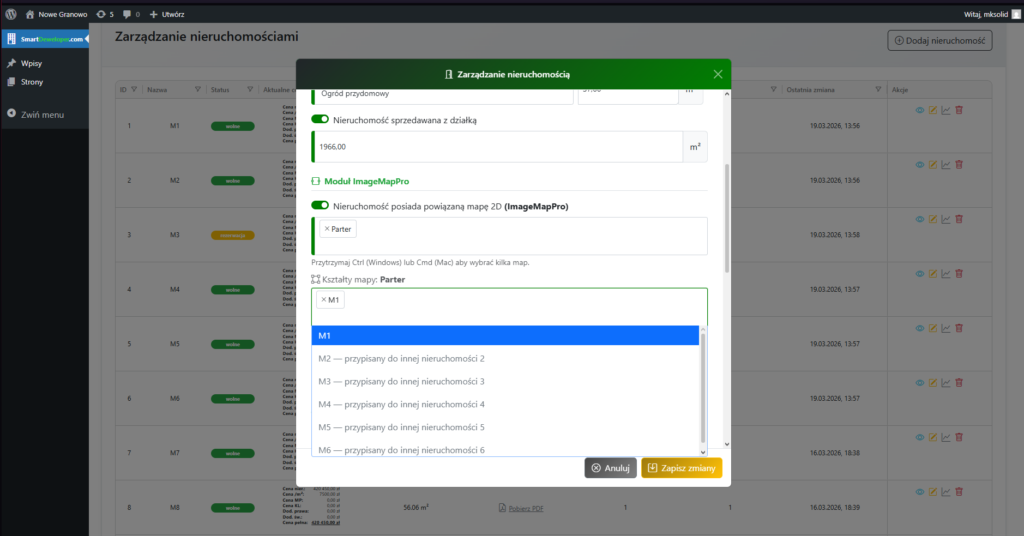Select M3 — przypisany do innej nieruchomości 3
This screenshot has width=1024, height=536.
[505, 381]
